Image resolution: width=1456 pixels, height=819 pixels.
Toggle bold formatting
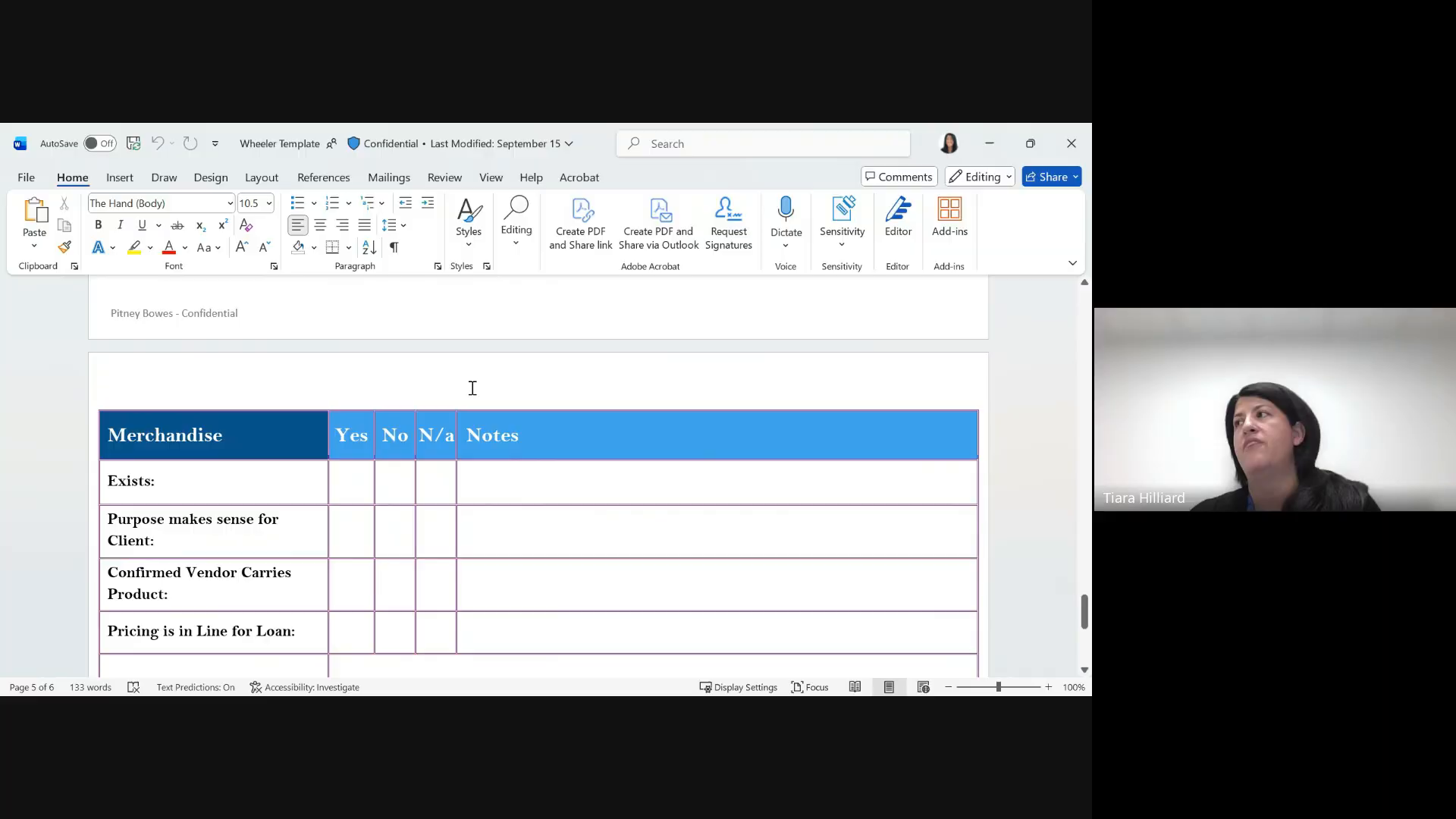98,225
